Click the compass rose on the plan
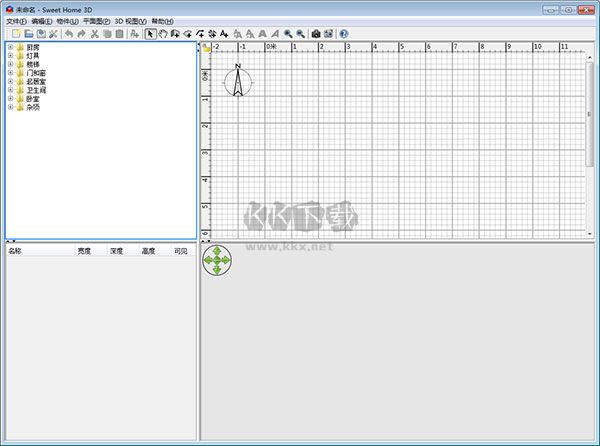Screen dimensions: 600x446 (238, 81)
